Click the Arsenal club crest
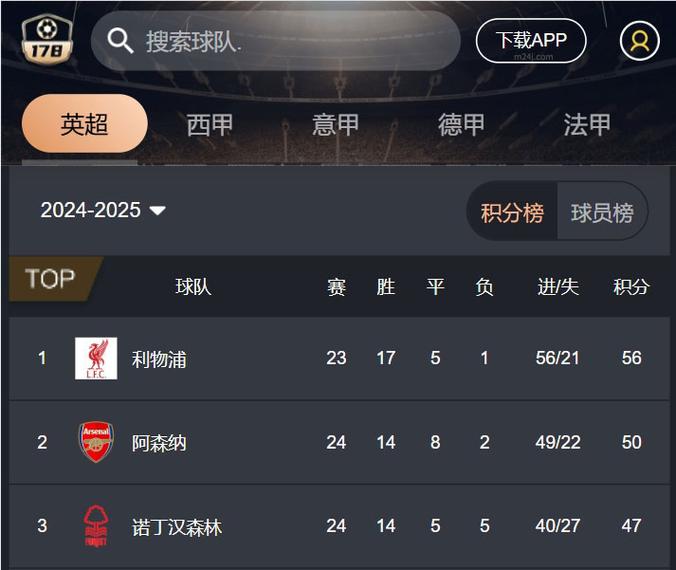This screenshot has height=570, width=676. click(x=96, y=442)
